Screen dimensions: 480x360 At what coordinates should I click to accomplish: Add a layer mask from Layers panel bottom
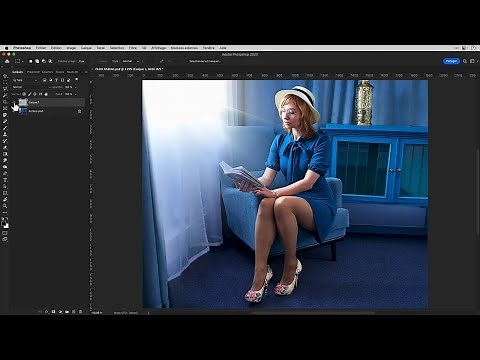53,312
